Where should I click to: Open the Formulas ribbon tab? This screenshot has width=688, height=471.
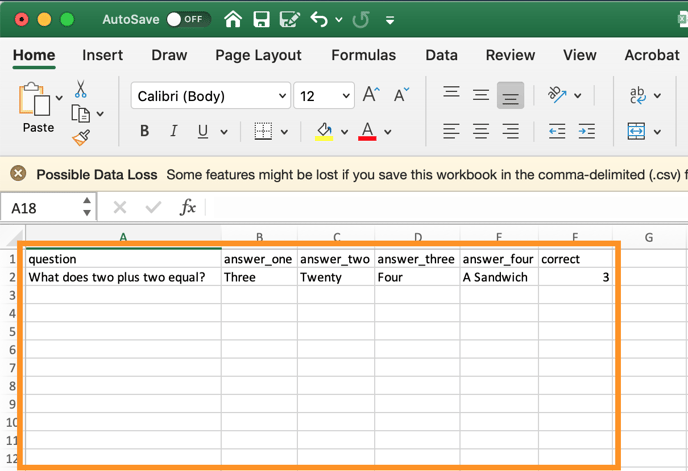coord(363,55)
